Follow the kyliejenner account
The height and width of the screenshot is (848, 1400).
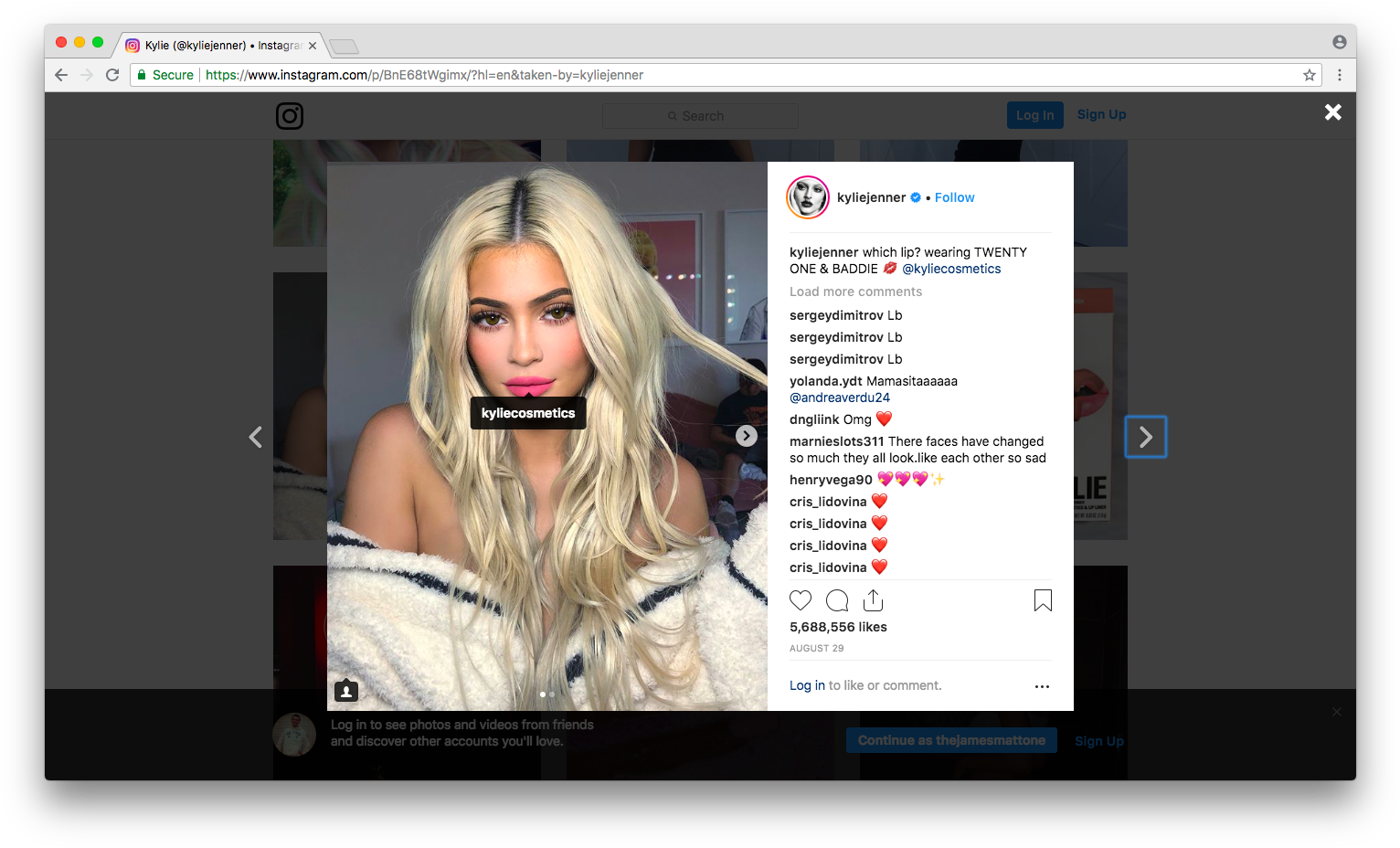pyautogui.click(x=954, y=196)
